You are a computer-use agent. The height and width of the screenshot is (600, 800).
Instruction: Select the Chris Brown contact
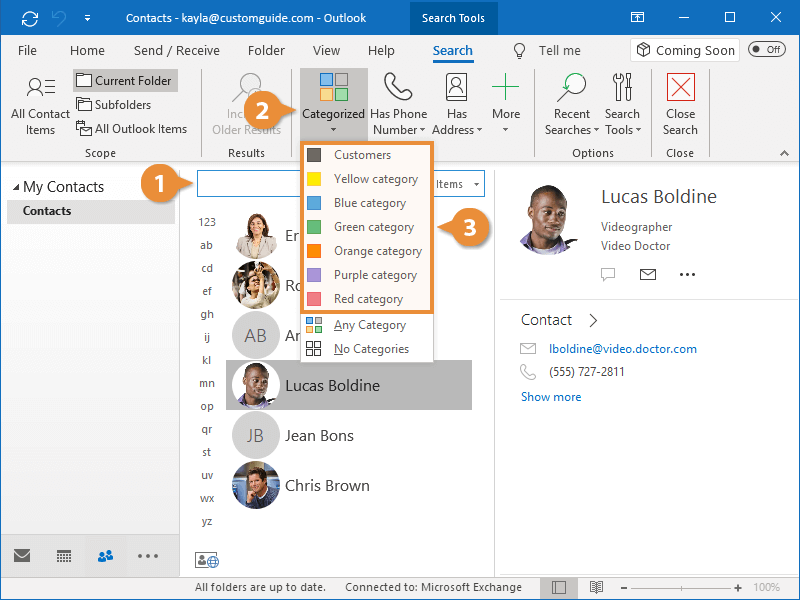coord(349,485)
